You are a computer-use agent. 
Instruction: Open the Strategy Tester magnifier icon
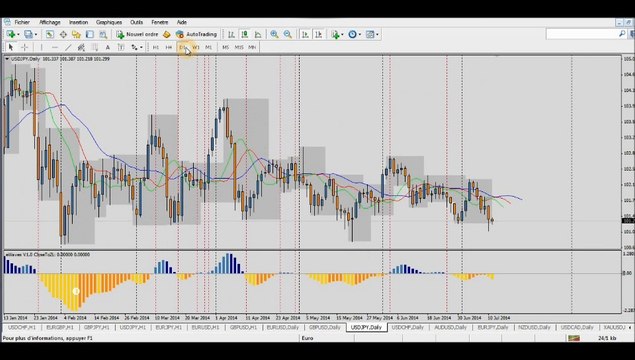tap(103, 34)
